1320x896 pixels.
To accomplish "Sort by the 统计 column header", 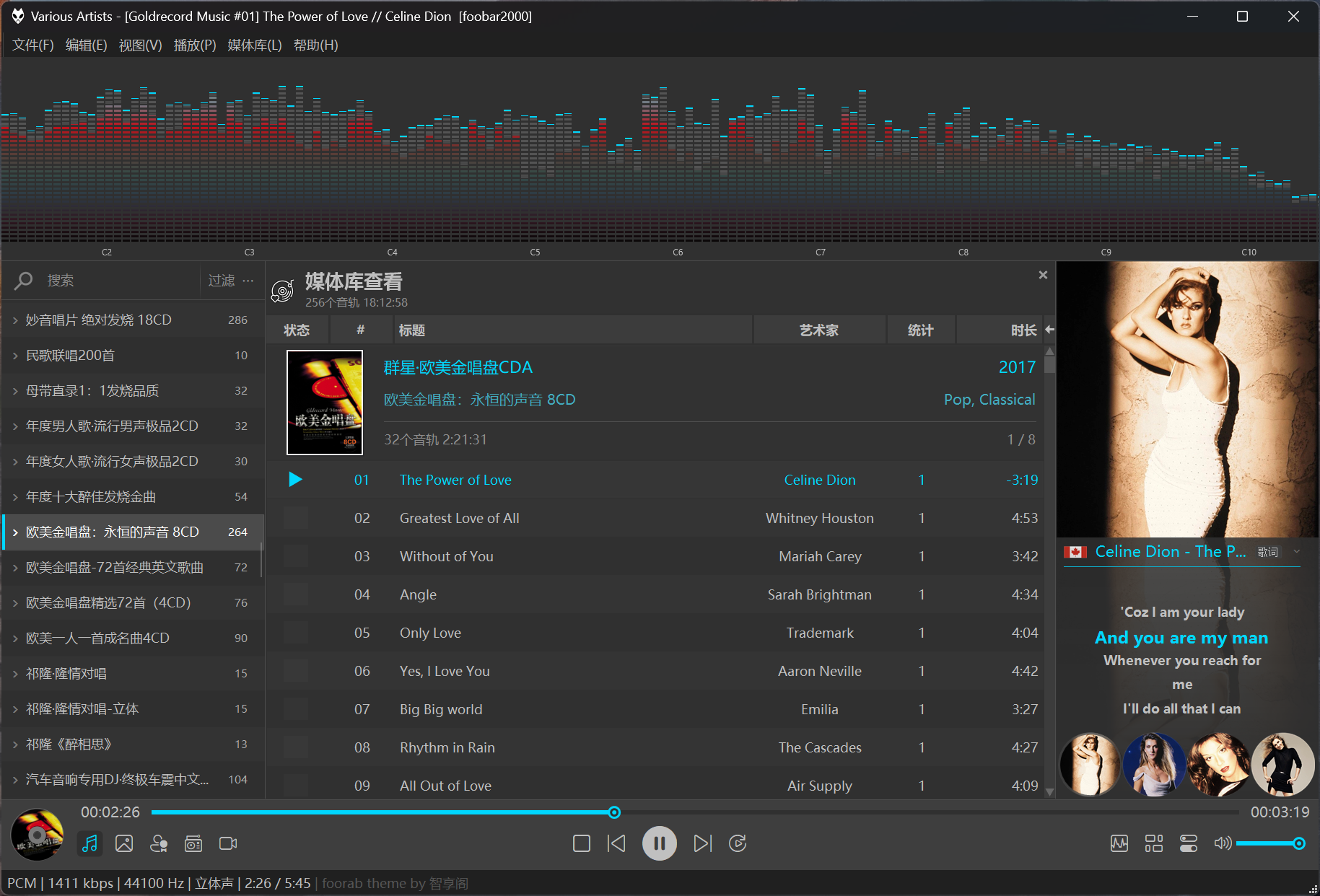I will pyautogui.click(x=921, y=330).
